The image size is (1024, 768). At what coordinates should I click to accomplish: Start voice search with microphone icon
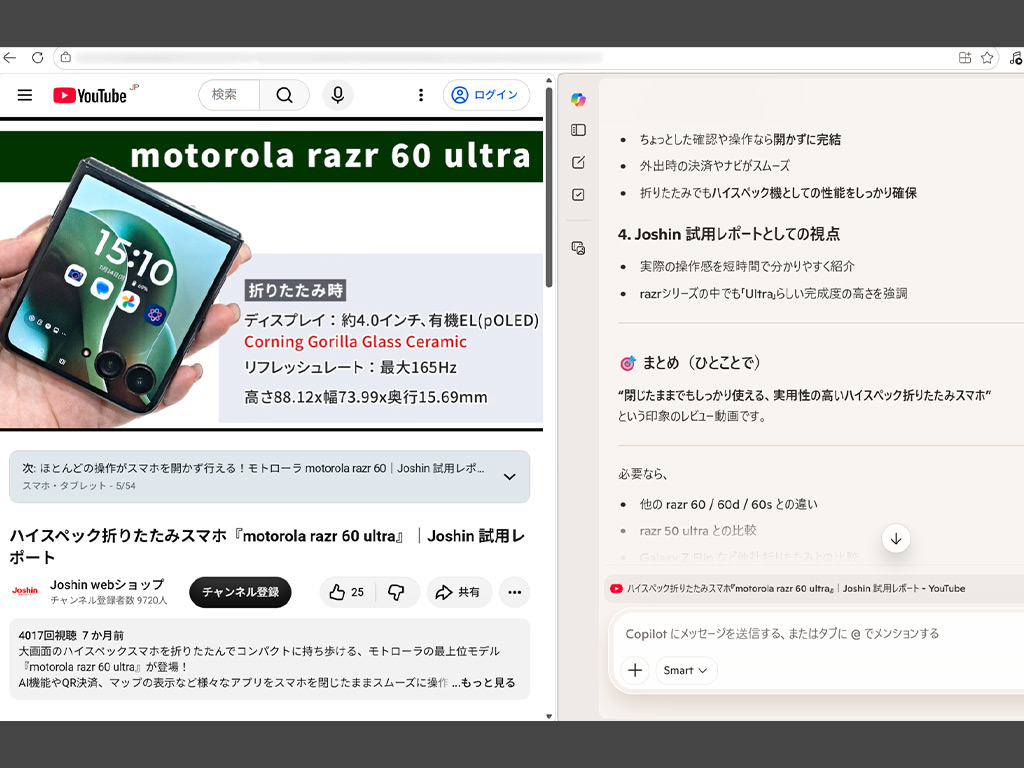pos(338,95)
